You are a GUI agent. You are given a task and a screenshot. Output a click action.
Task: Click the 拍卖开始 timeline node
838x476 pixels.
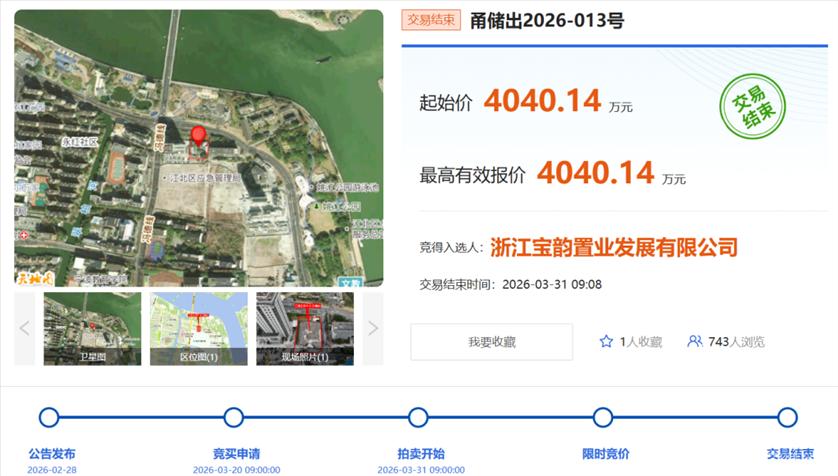click(x=418, y=418)
